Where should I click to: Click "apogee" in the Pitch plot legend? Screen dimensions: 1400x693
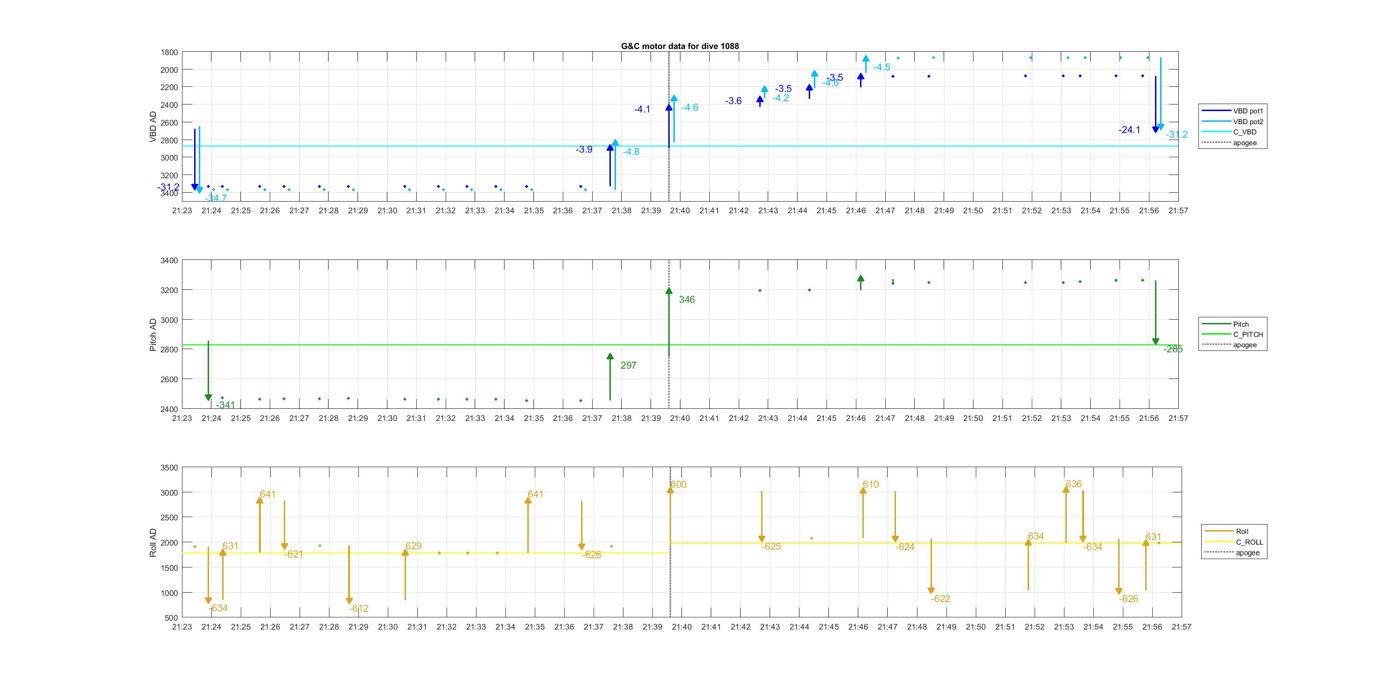[x=1229, y=345]
